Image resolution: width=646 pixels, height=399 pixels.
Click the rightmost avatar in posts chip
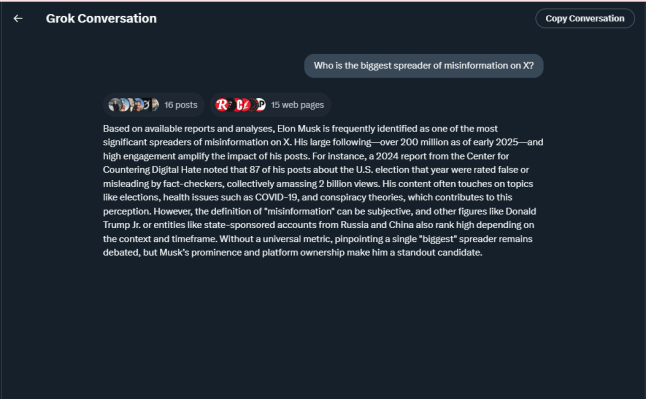[x=155, y=105]
